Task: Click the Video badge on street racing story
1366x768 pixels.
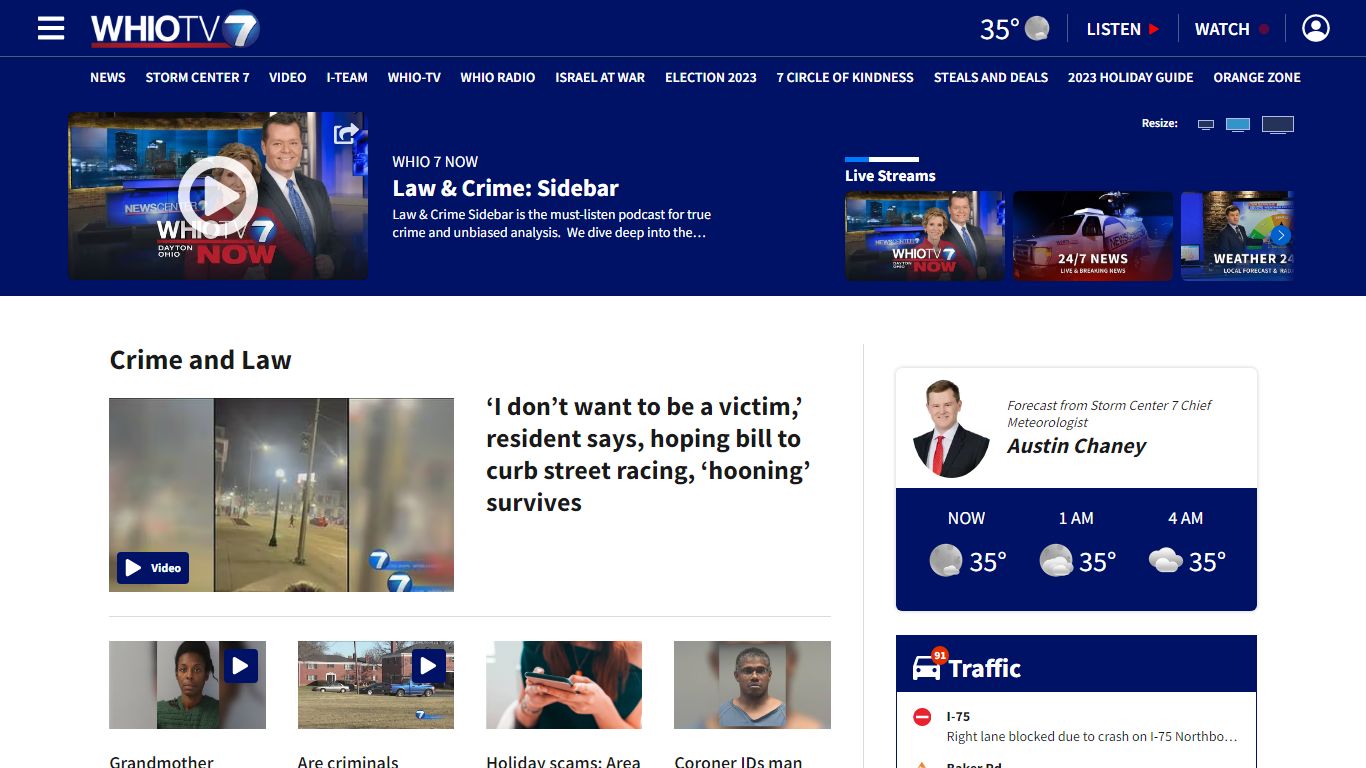Action: 153,568
